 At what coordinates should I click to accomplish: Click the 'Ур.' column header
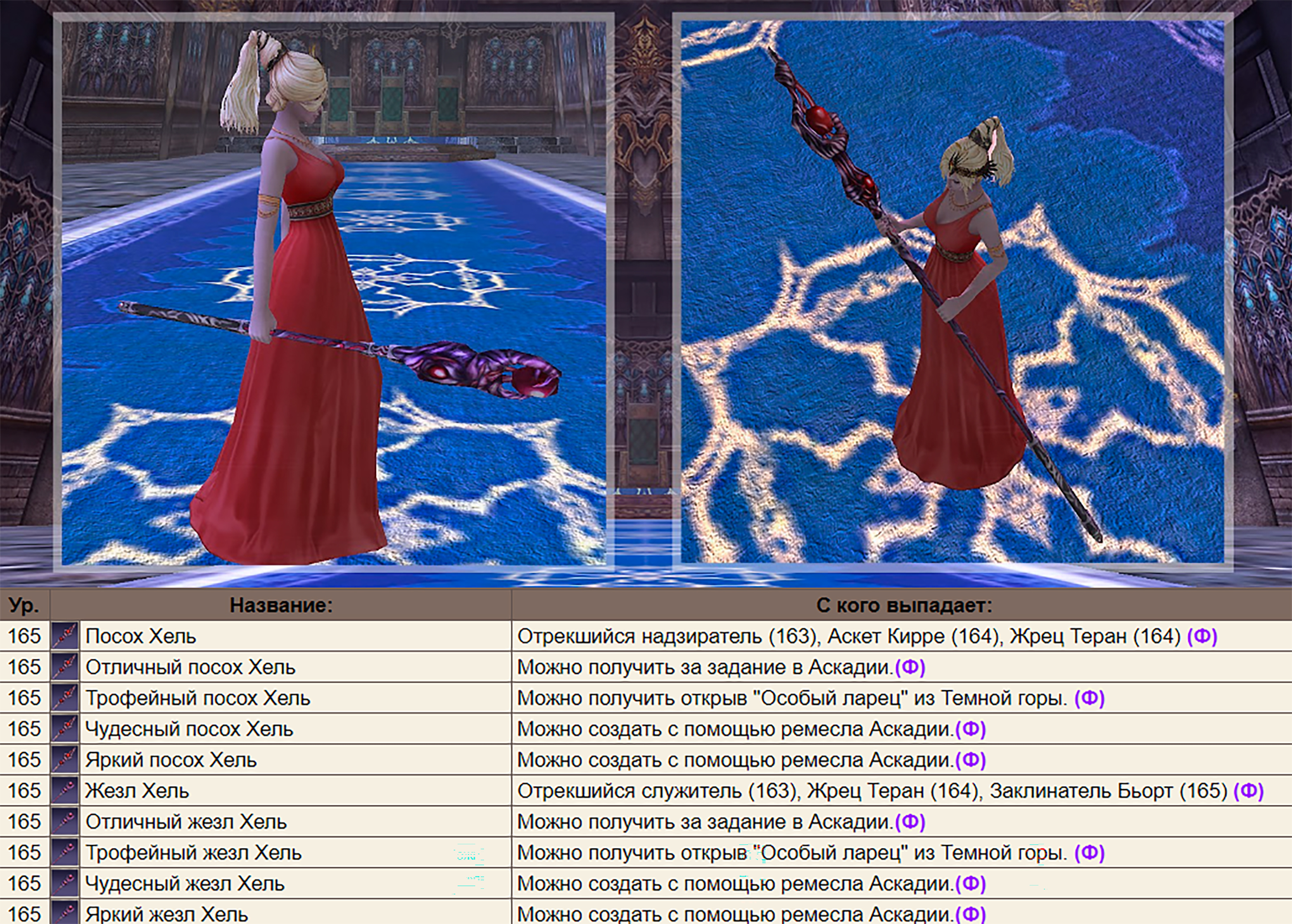coord(24,605)
